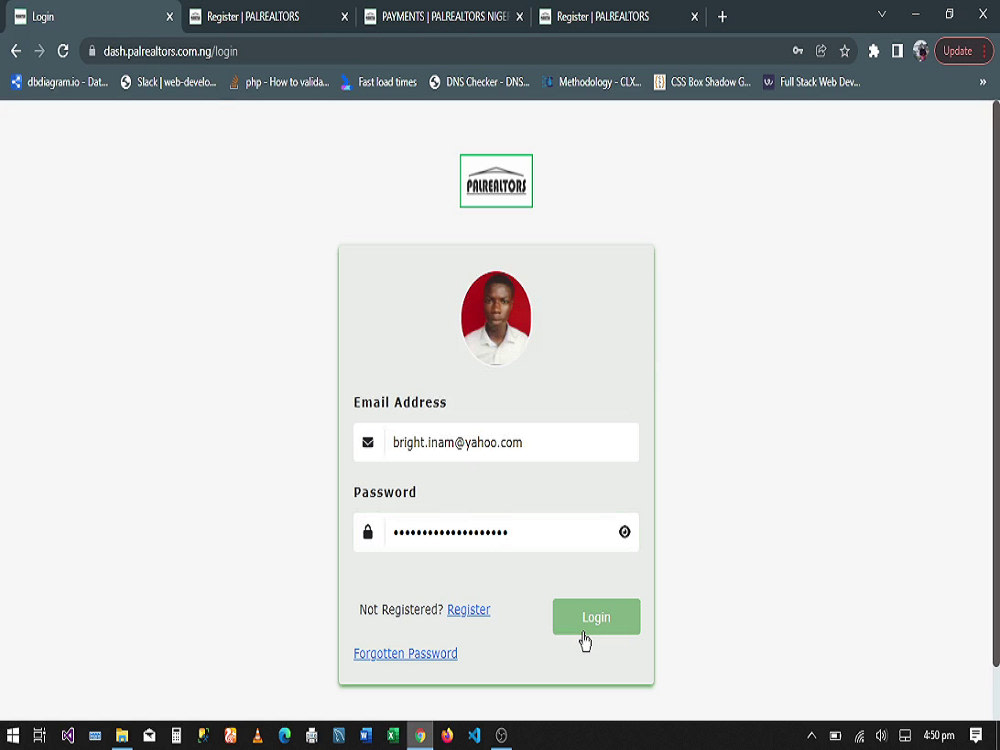Click the user profile photo
The height and width of the screenshot is (750, 1000).
coord(496,318)
